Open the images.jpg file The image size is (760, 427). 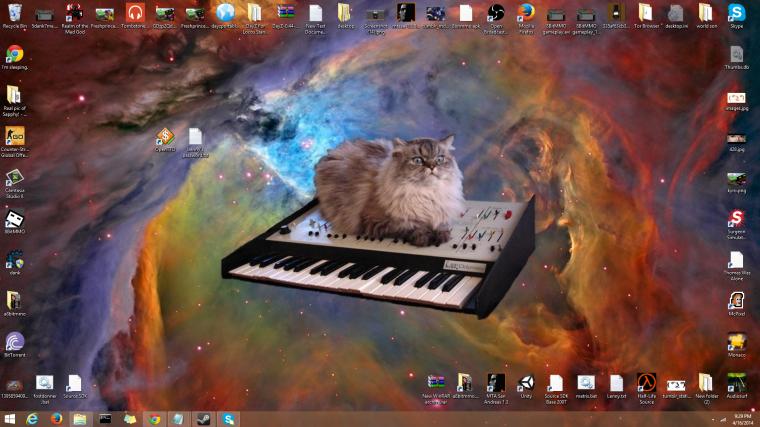point(736,101)
